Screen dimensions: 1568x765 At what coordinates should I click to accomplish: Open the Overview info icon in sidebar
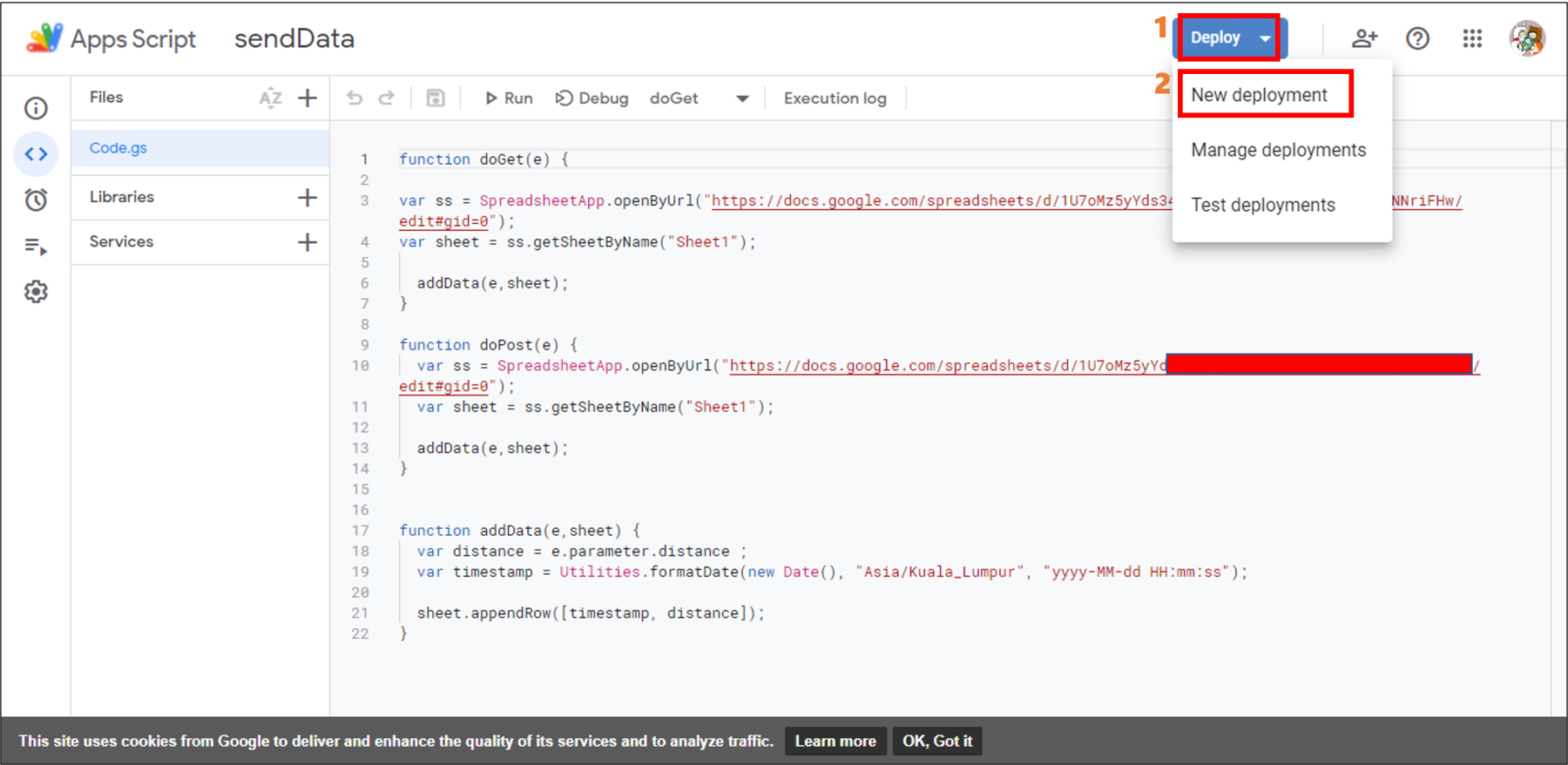tap(36, 108)
